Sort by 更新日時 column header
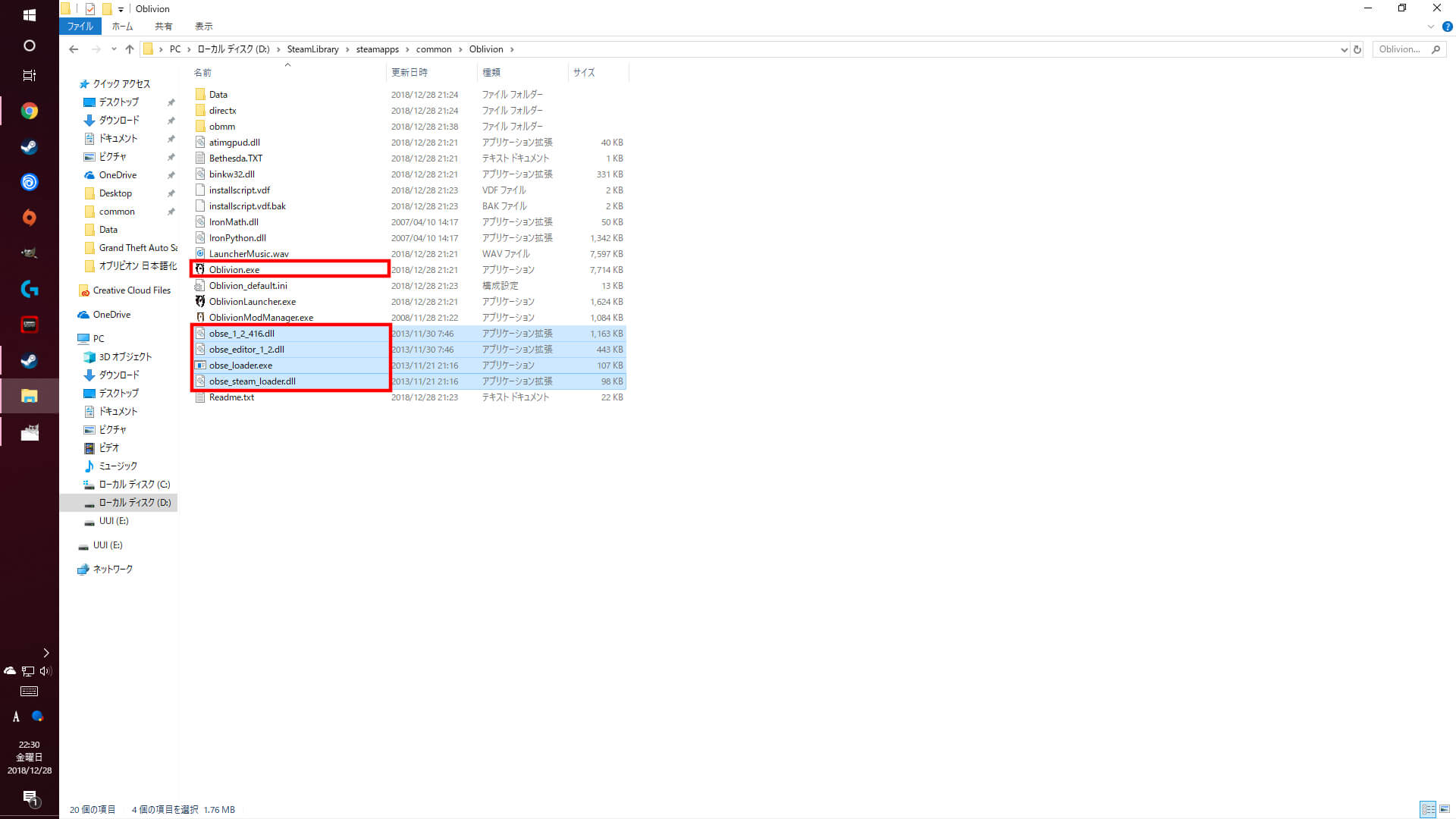 point(431,72)
